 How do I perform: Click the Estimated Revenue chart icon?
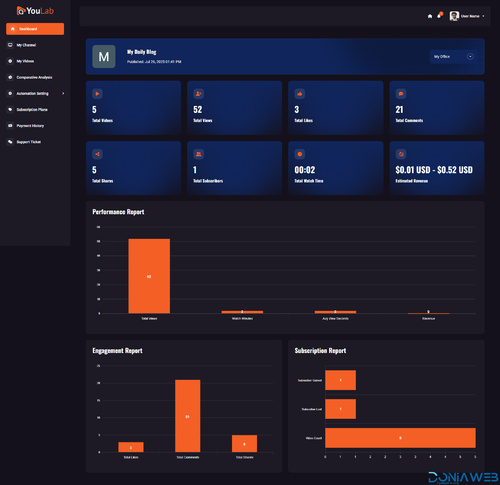tap(401, 154)
